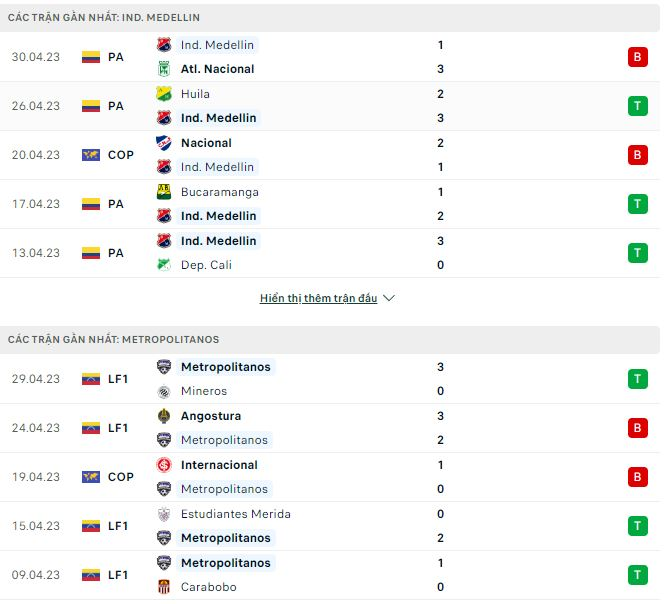Select the 'Các trận gần nhất: Ind. Medellin' header

(x=104, y=18)
